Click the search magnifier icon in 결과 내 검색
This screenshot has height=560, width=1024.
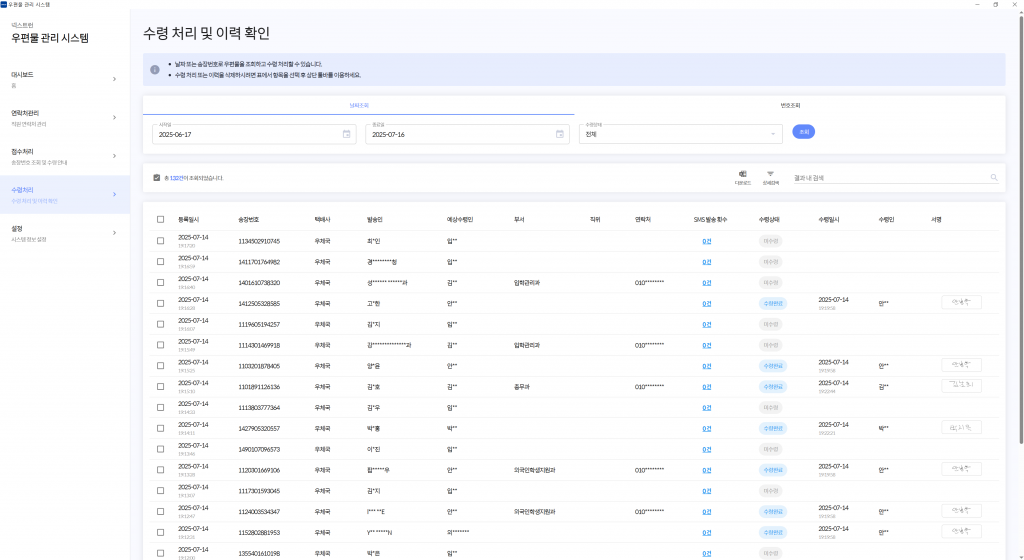tap(994, 178)
